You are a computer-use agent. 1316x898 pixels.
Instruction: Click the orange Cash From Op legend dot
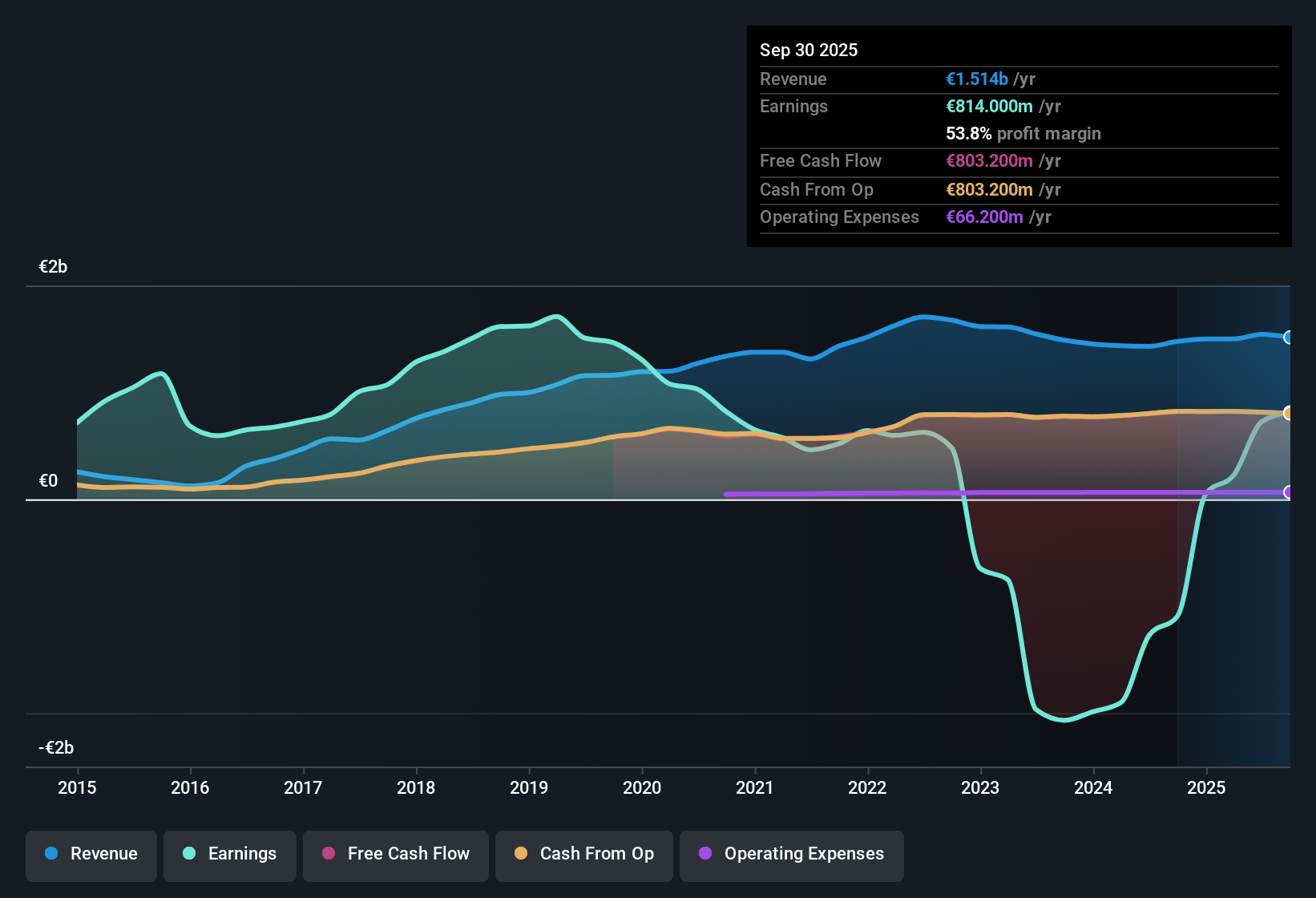pyautogui.click(x=521, y=855)
